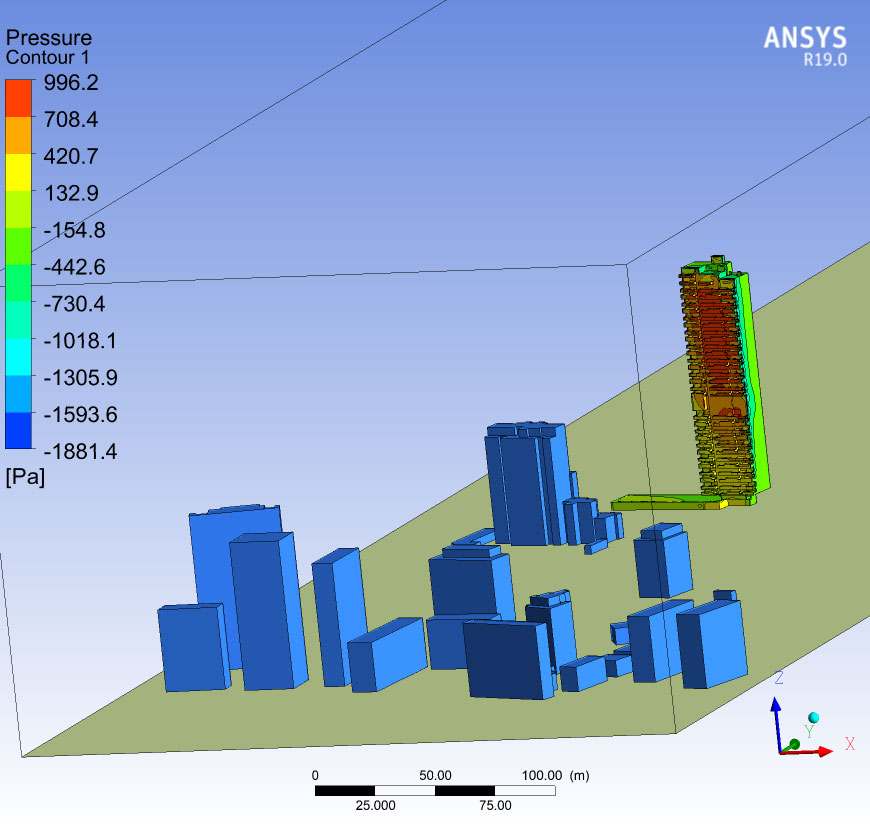
Task: Click the 'Pressure' legend title
Action: click(49, 38)
